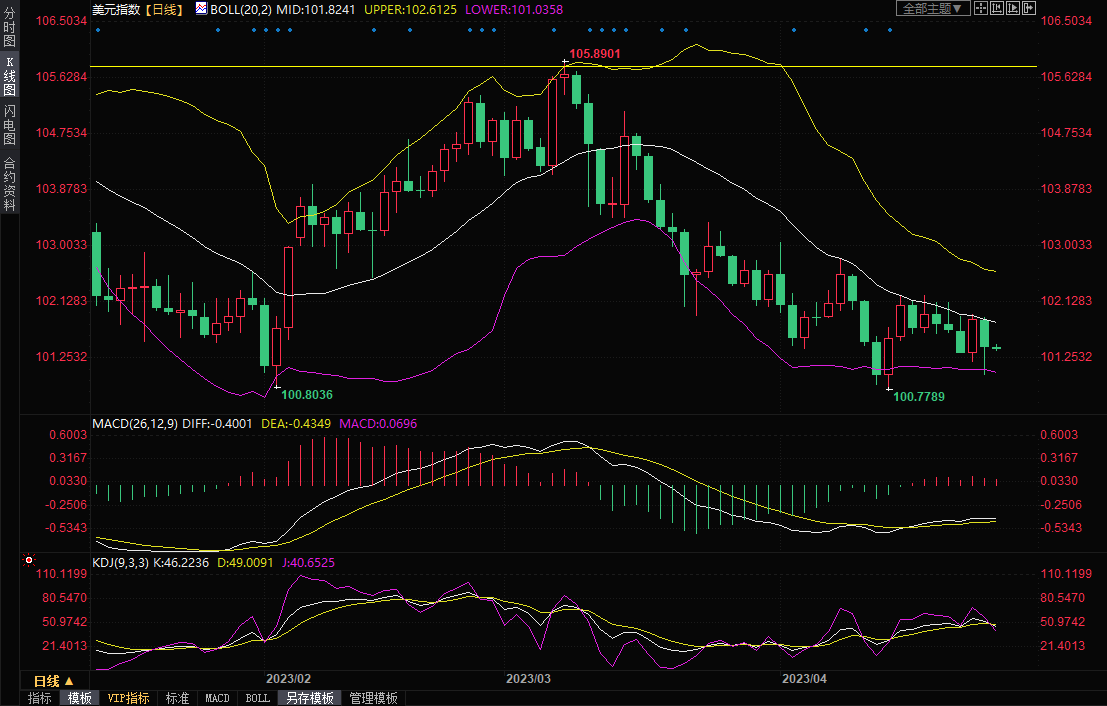
Task: Click the red gear icon beside KDJ panel
Action: click(x=28, y=562)
